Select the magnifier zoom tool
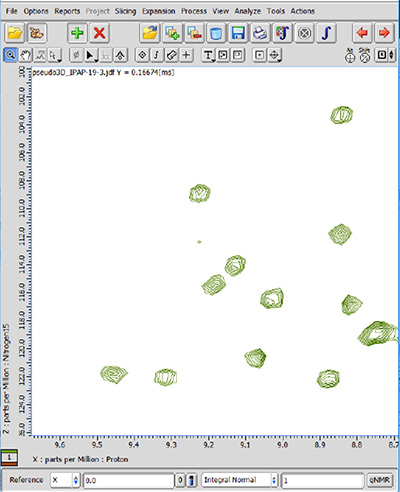 click(x=10, y=55)
